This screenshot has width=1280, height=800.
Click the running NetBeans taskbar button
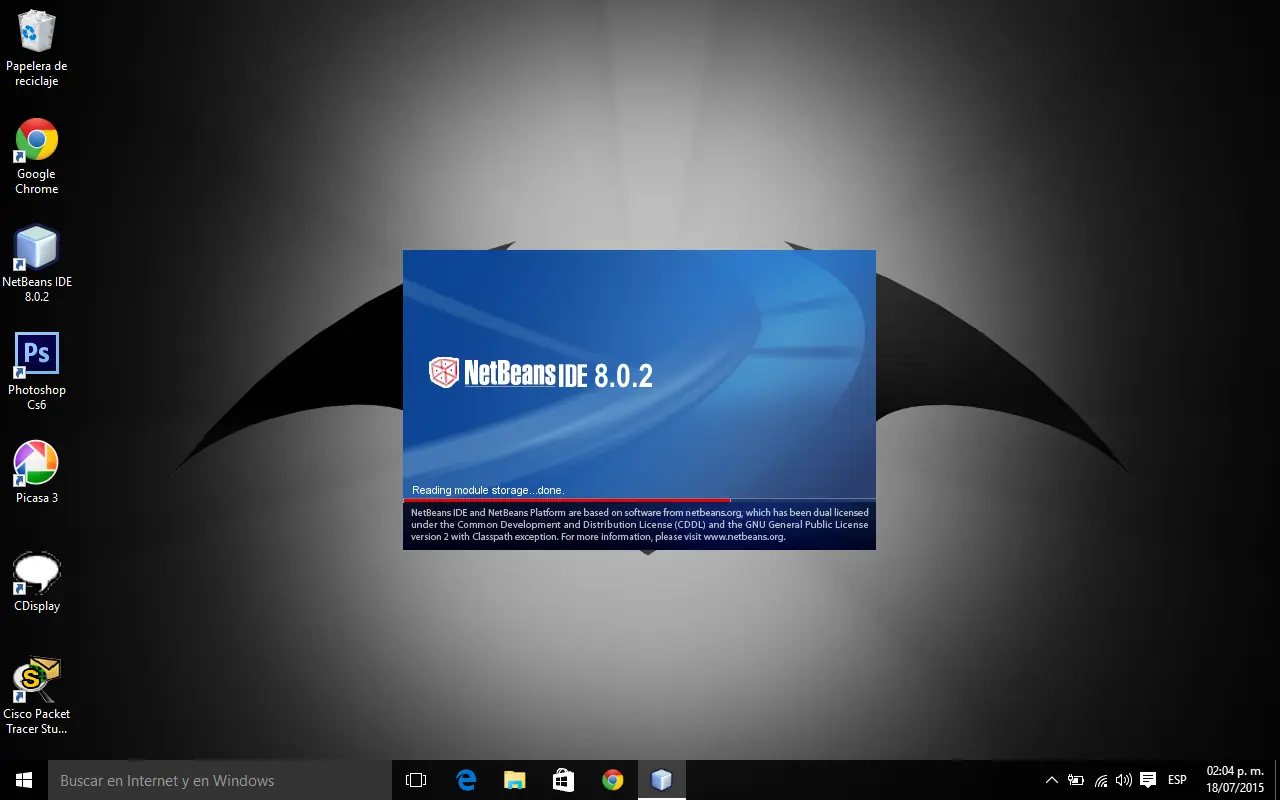coord(661,780)
